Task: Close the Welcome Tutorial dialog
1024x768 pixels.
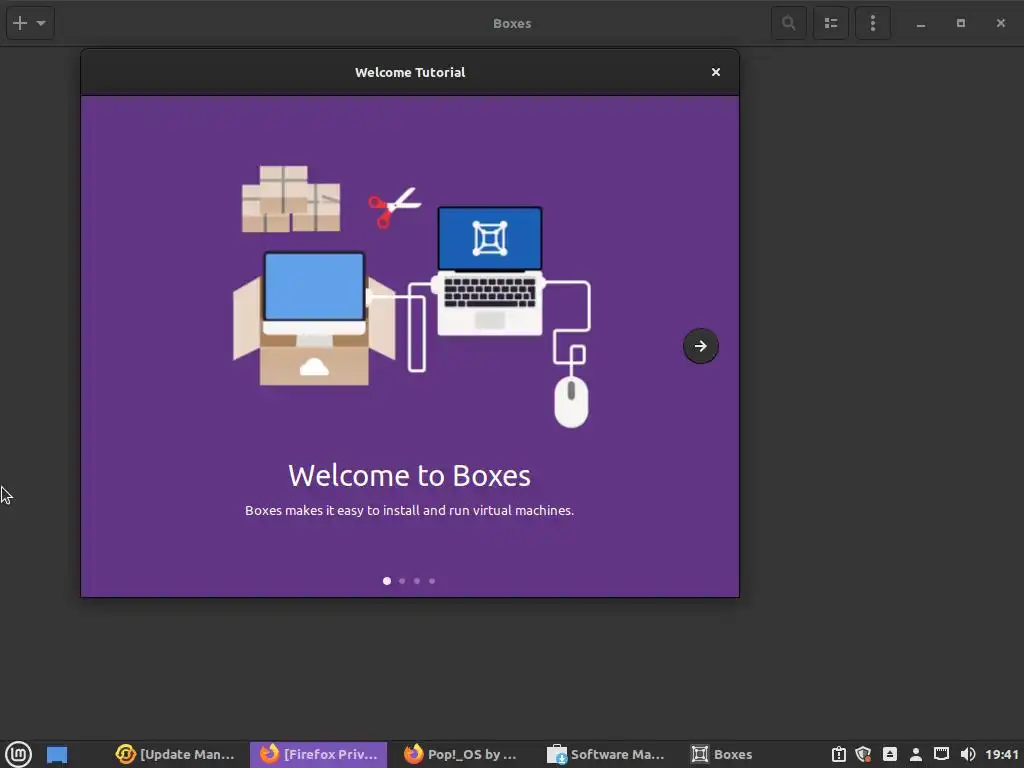Action: pyautogui.click(x=716, y=72)
